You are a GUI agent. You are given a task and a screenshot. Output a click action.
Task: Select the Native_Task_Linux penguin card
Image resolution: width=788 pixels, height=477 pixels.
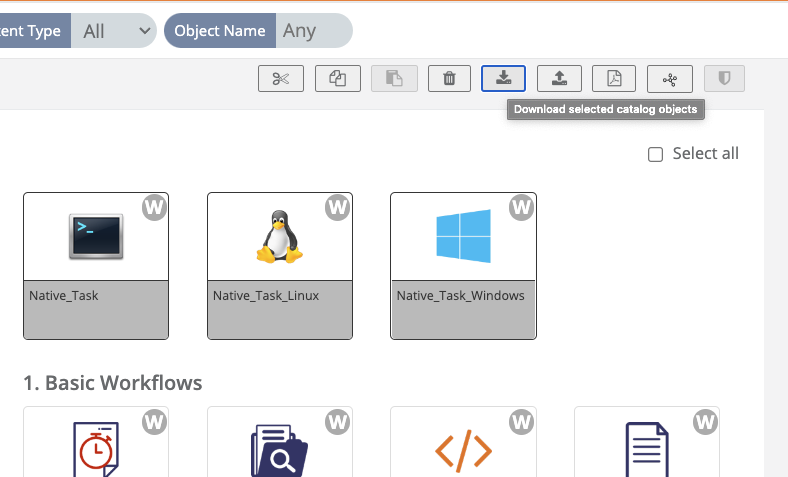tap(280, 266)
